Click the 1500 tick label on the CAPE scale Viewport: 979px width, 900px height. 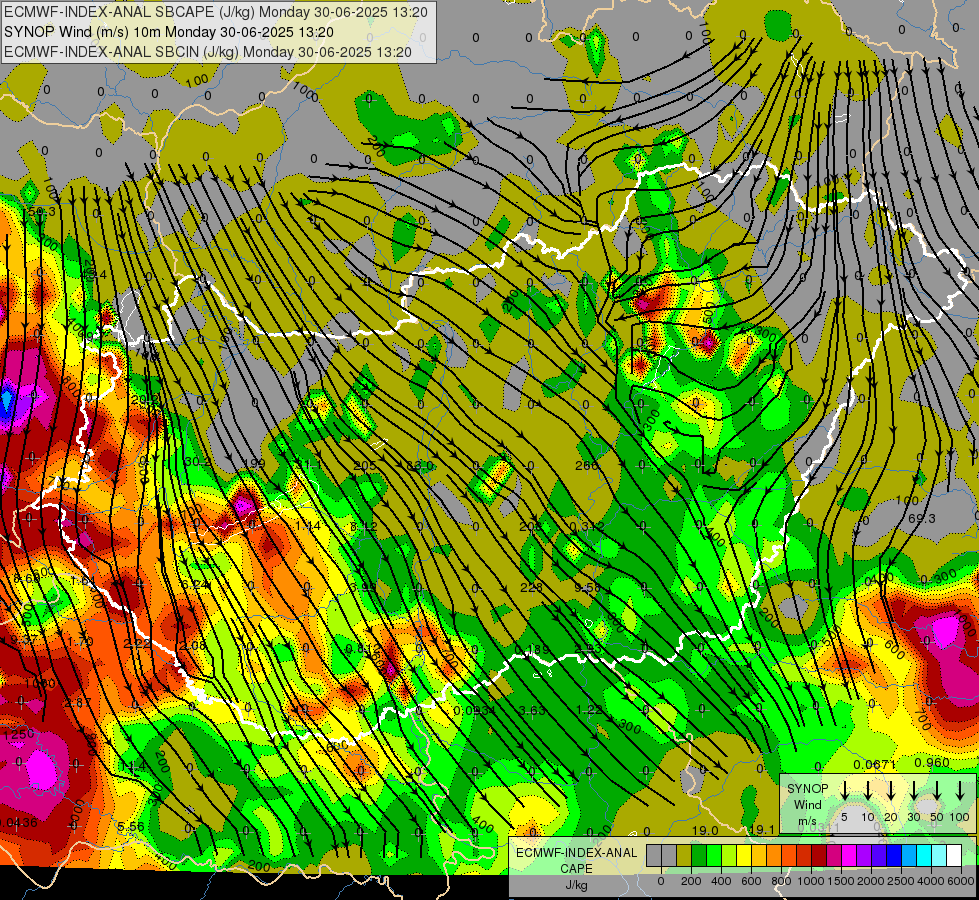tap(841, 881)
